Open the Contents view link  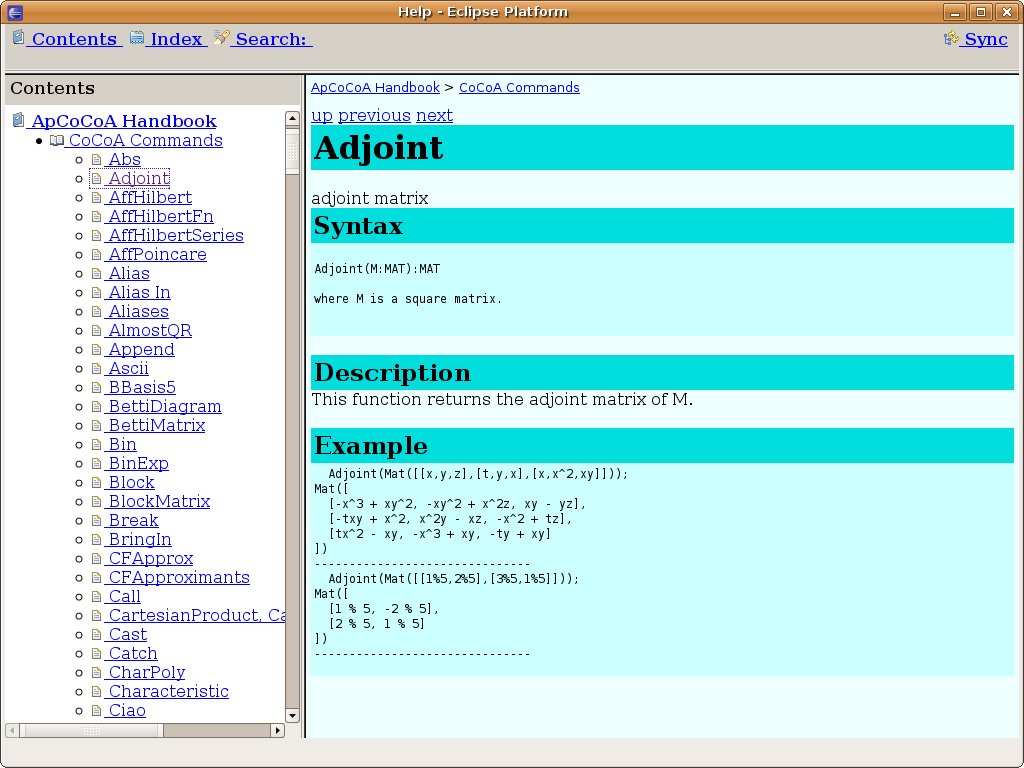pyautogui.click(x=74, y=39)
